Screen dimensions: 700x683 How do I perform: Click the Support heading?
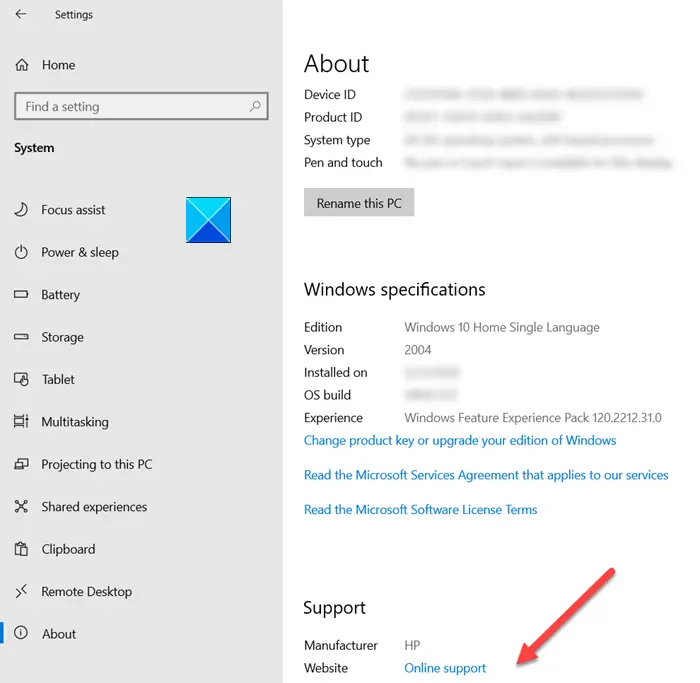coord(334,608)
